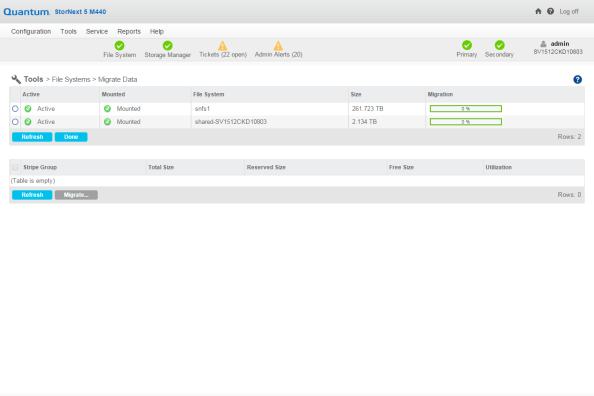
Task: Click the Rows: 0 count text
Action: (x=569, y=195)
